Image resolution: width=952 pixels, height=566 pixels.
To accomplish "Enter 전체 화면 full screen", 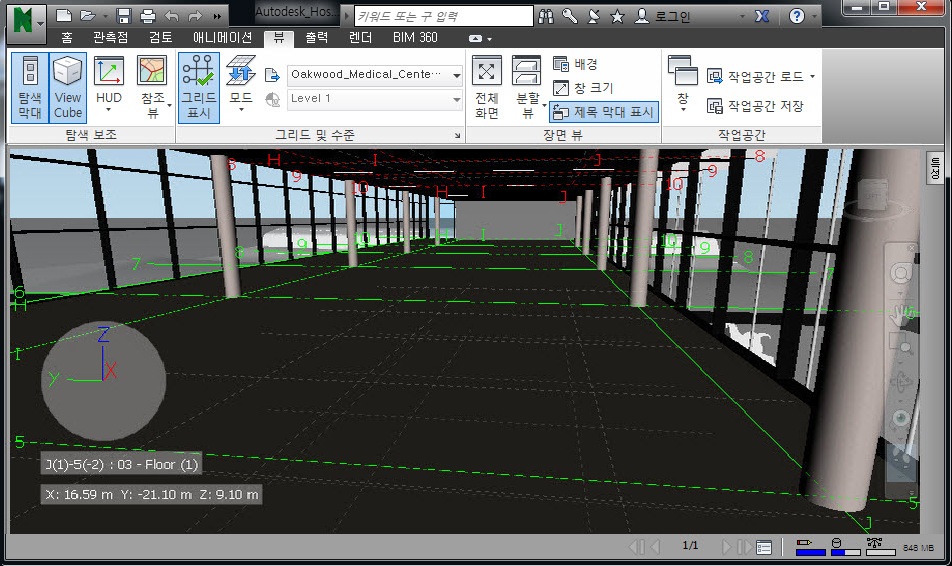I will (x=486, y=87).
